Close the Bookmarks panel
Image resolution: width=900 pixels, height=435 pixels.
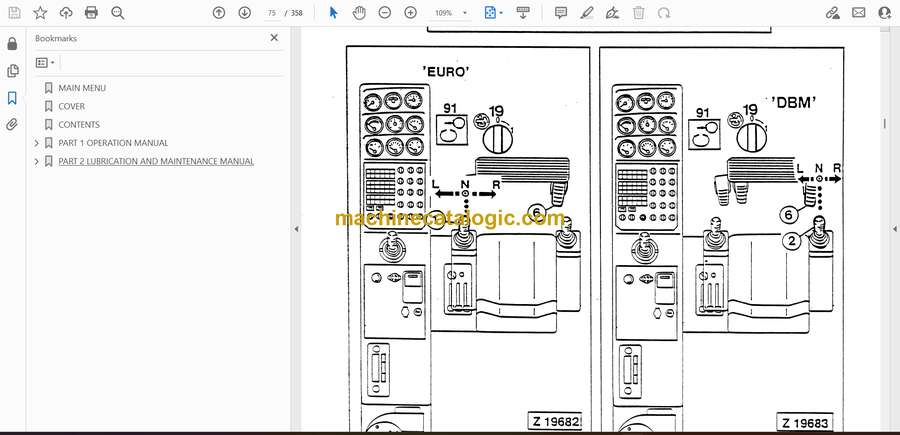click(x=274, y=38)
